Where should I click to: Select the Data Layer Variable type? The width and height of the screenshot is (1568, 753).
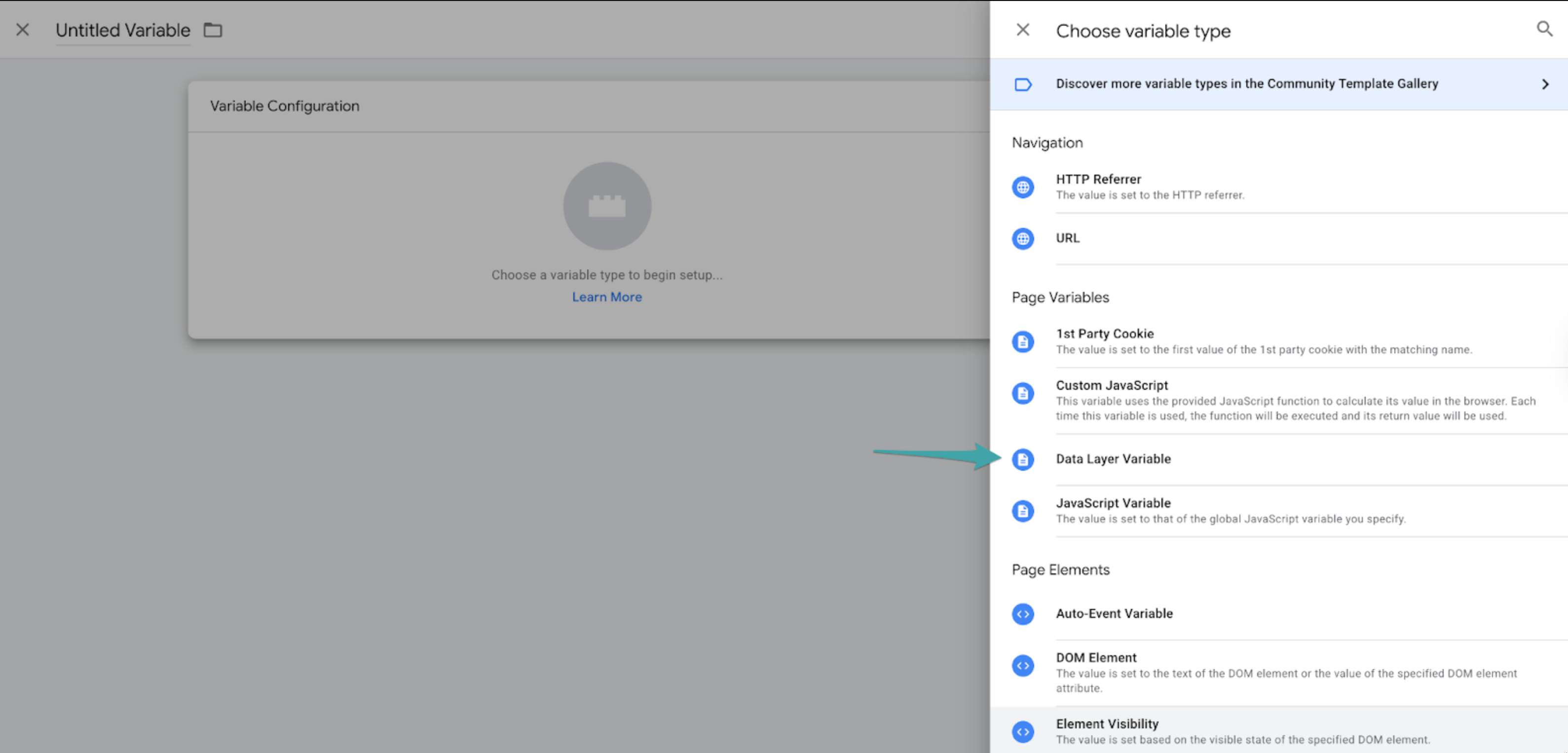click(x=1278, y=459)
